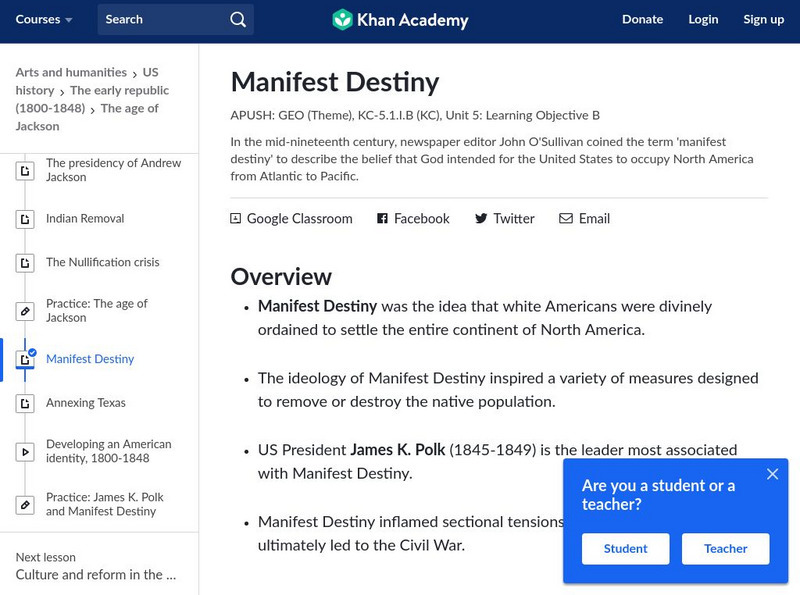The height and width of the screenshot is (595, 800).
Task: Click article icon beside Annexing Texas
Action: pyautogui.click(x=24, y=404)
